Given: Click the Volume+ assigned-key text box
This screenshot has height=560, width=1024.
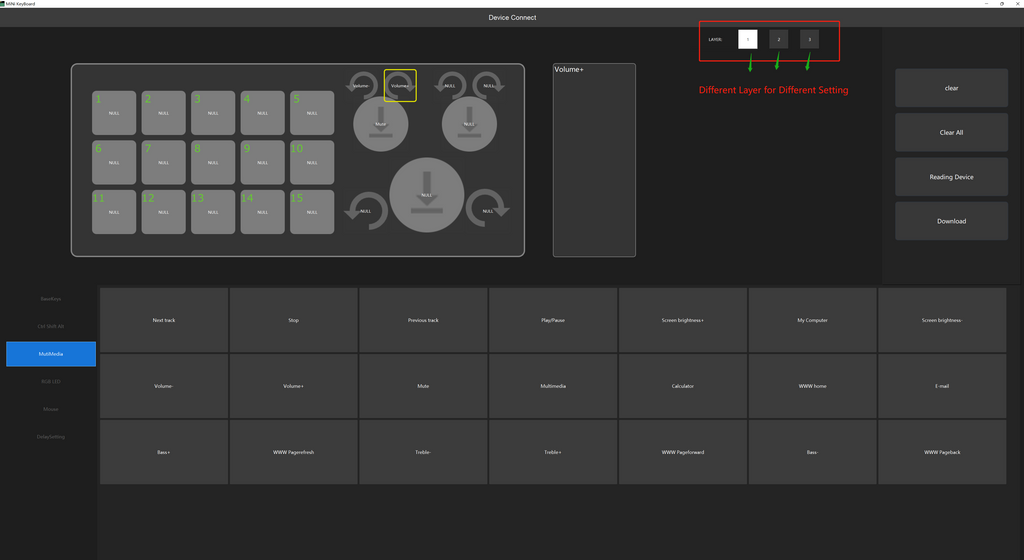Looking at the screenshot, I should coord(594,160).
